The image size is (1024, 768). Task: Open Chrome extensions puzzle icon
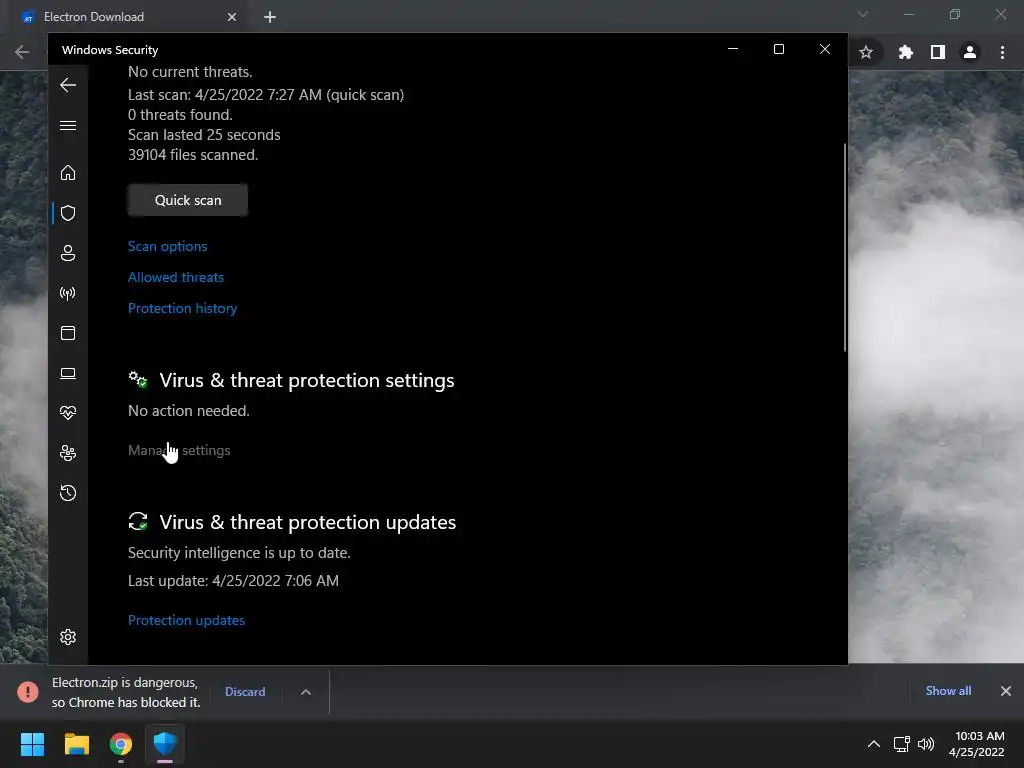coord(906,52)
